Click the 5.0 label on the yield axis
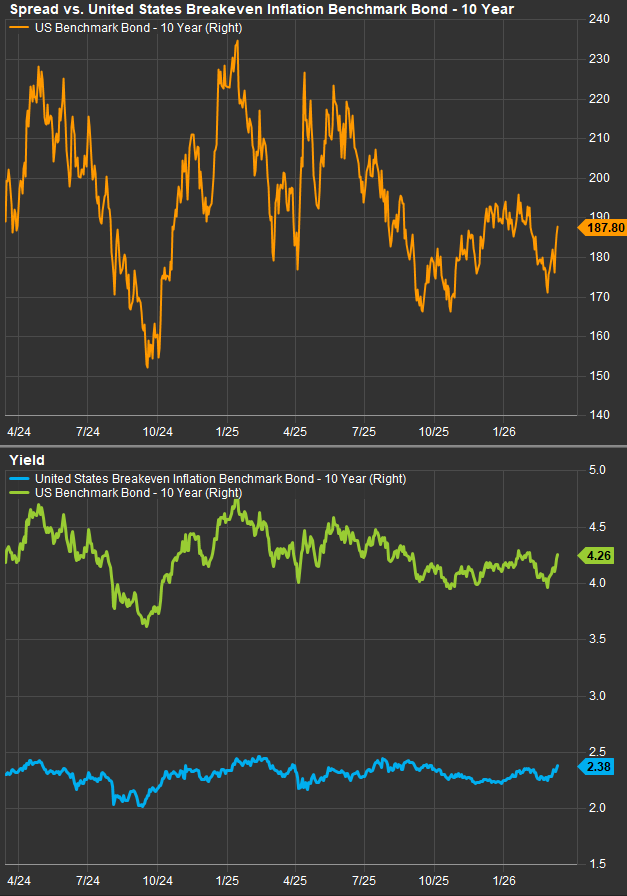This screenshot has width=627, height=896. point(596,469)
